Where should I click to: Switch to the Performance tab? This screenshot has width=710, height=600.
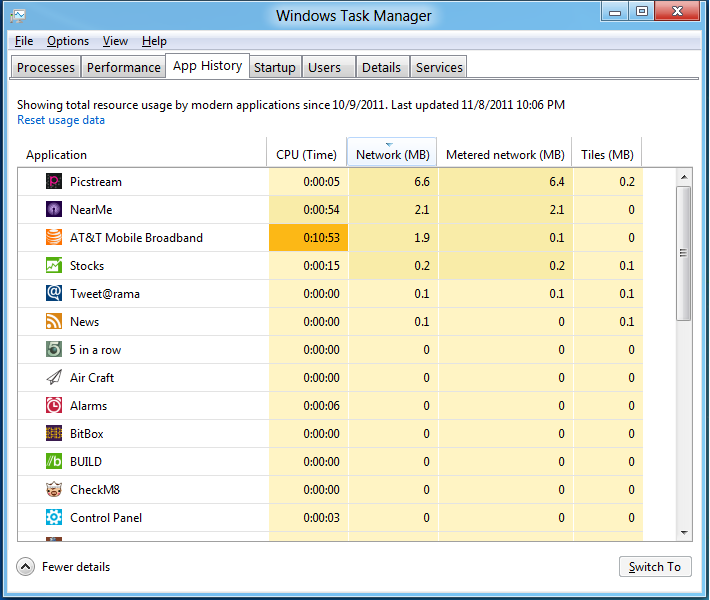[x=123, y=67]
